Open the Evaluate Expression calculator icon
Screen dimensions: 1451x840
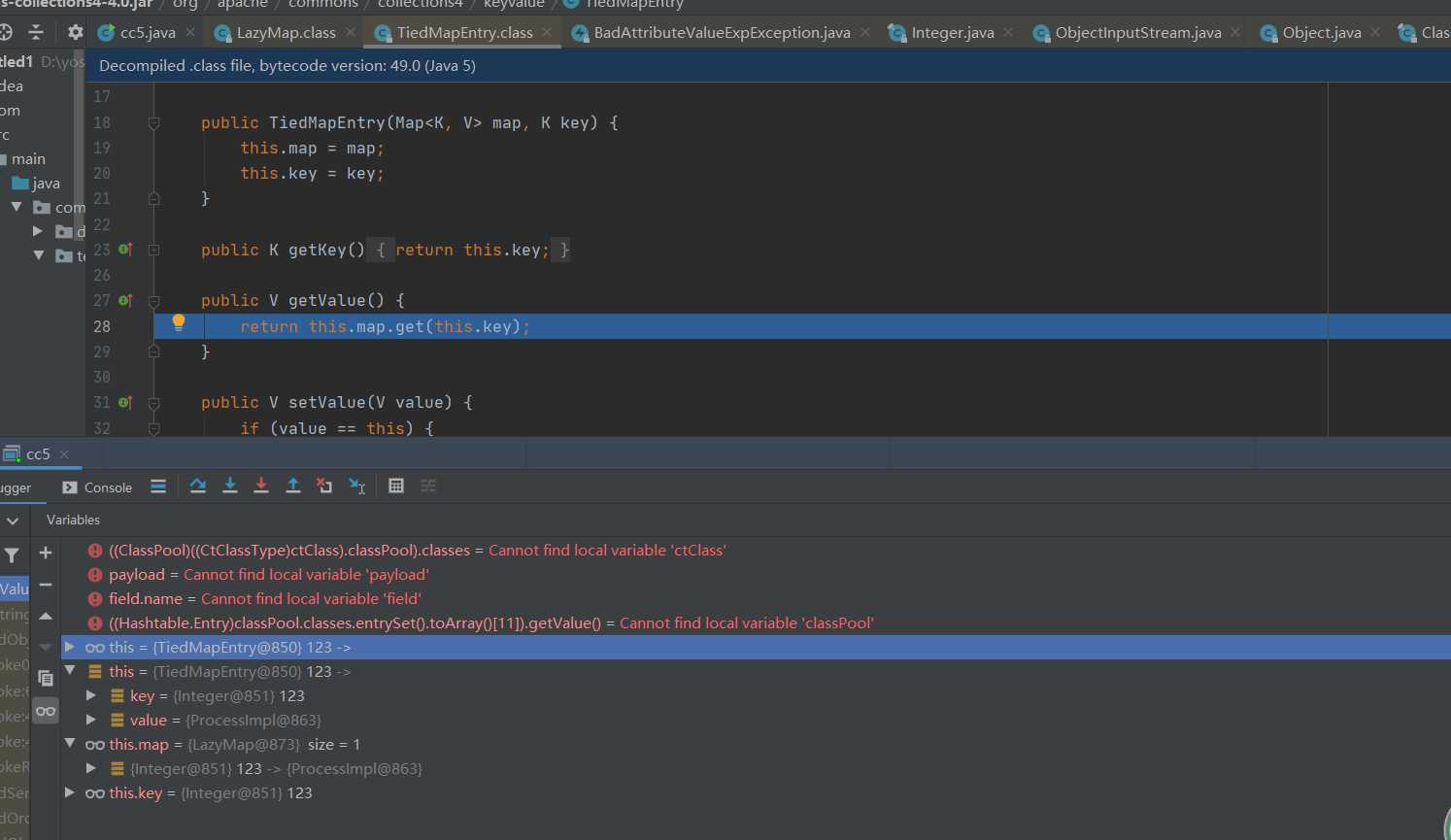(x=396, y=487)
